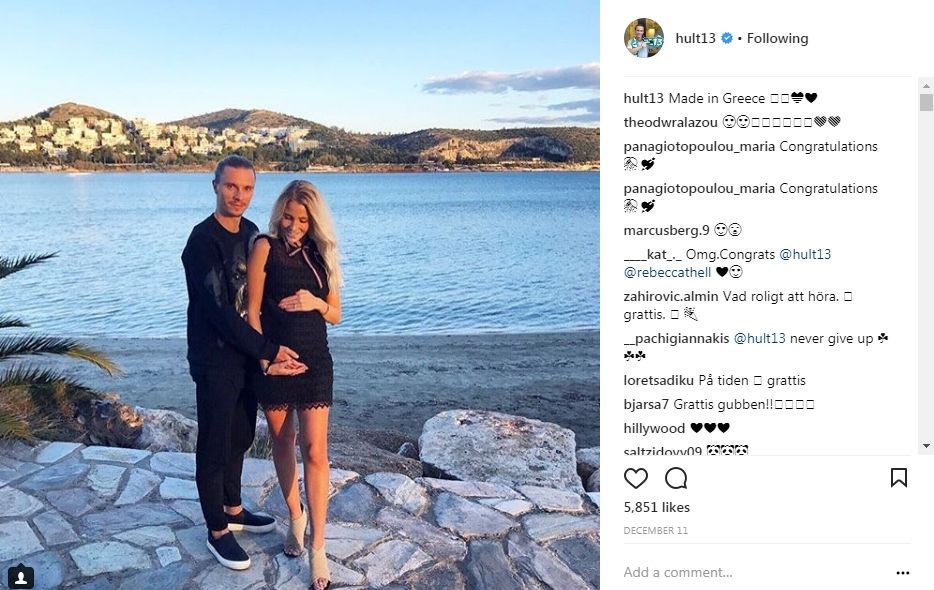Viewport: 934px width, 590px height.
Task: Like the post with the heart icon
Action: tap(636, 478)
